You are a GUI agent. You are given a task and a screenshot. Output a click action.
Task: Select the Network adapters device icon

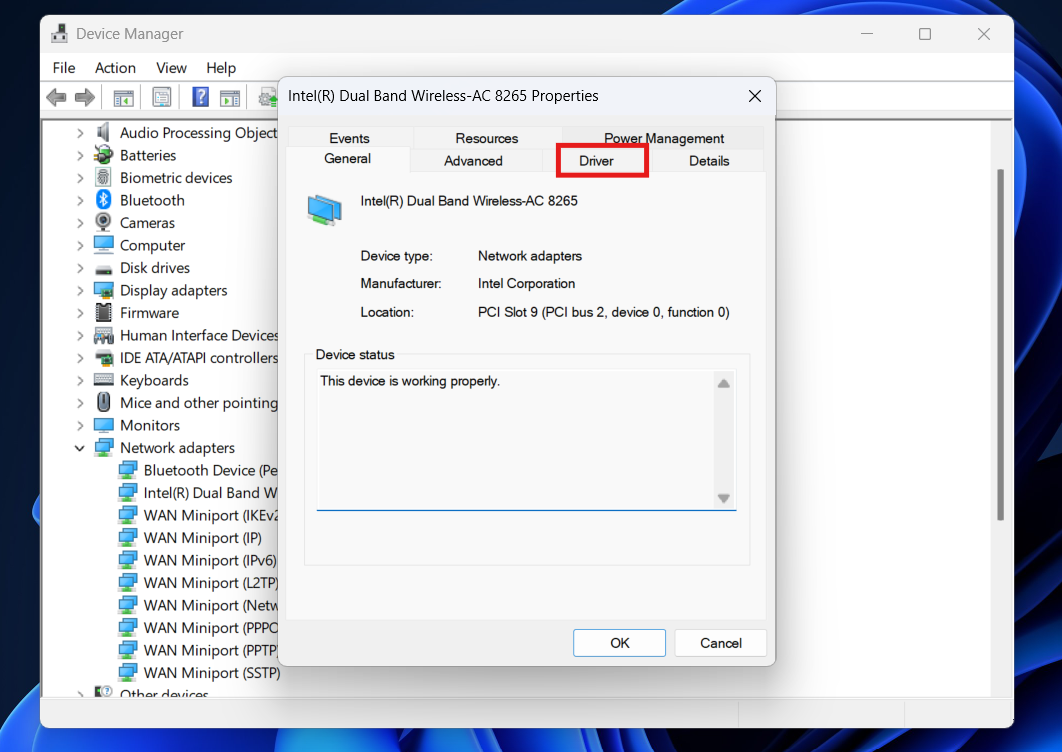[103, 447]
